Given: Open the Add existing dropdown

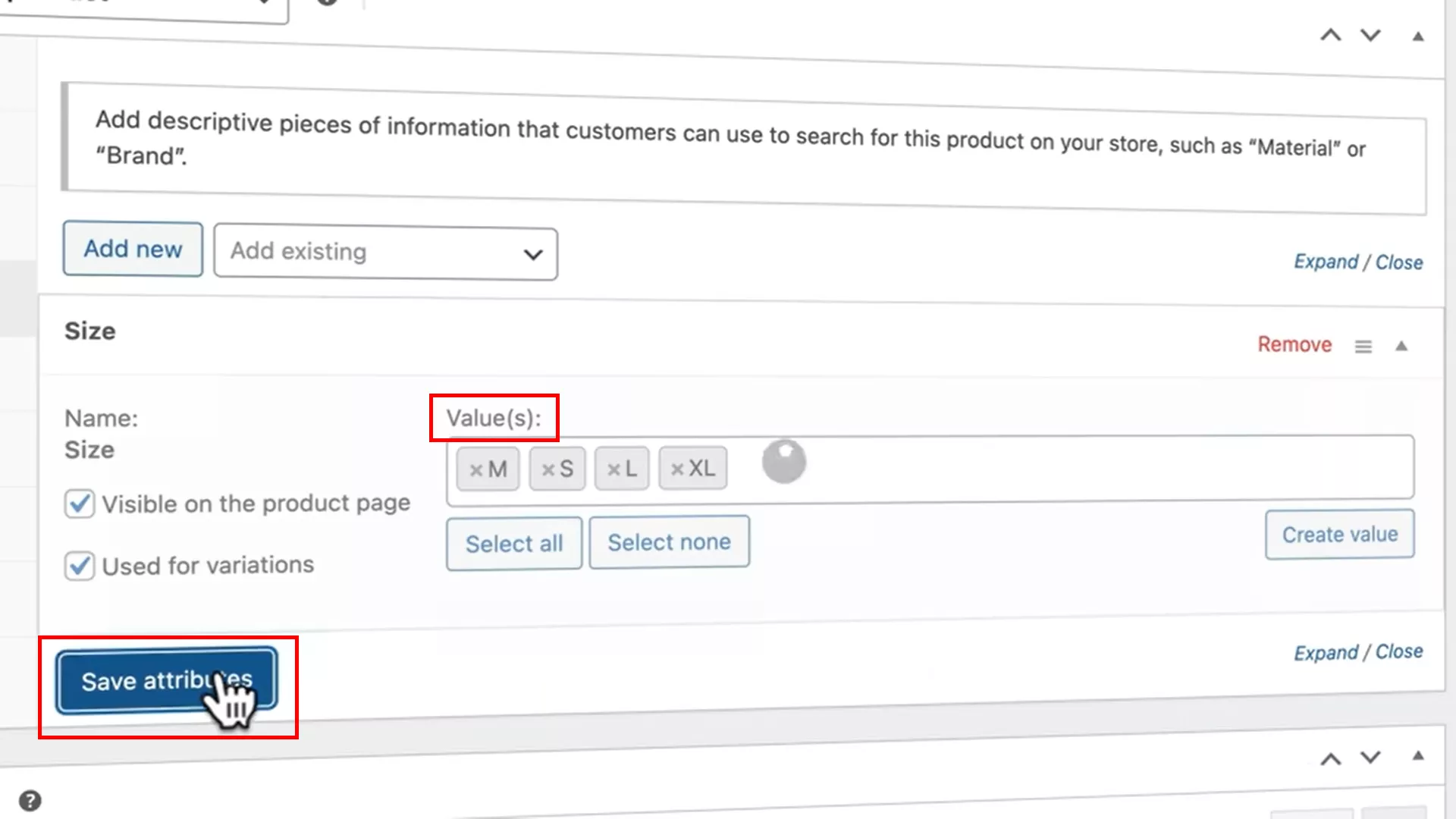Looking at the screenshot, I should pyautogui.click(x=385, y=253).
